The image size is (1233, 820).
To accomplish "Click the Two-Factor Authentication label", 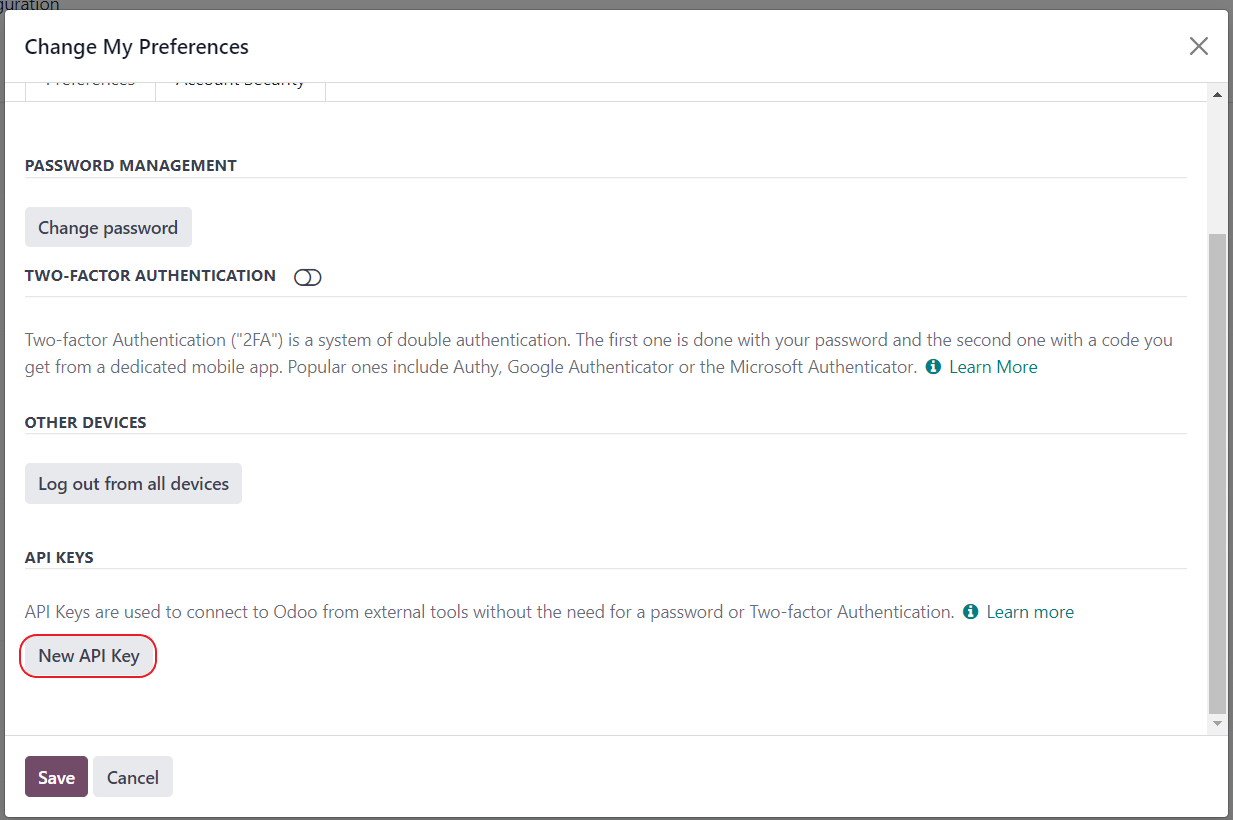I will (x=150, y=276).
